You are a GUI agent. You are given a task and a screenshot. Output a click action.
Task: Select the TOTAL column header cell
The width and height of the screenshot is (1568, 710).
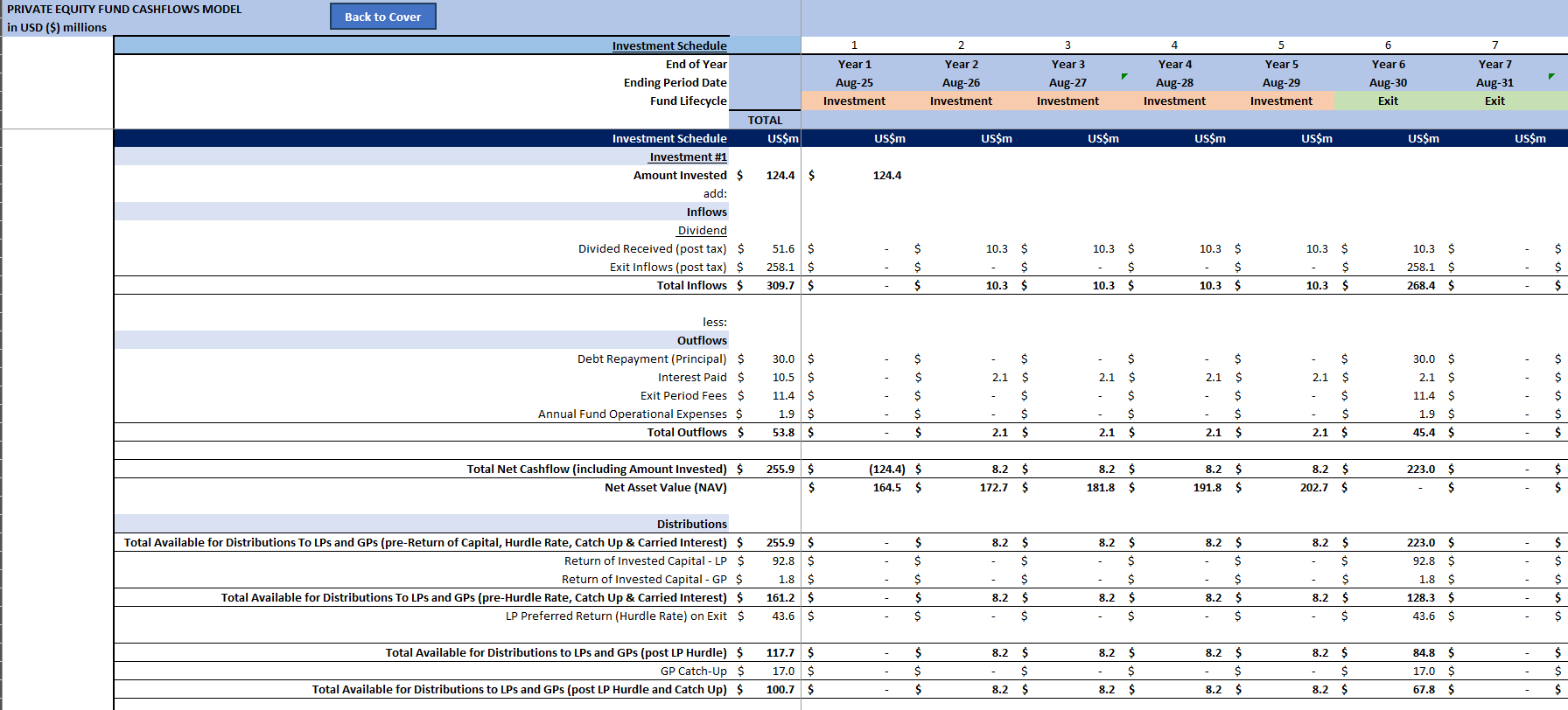tap(765, 120)
